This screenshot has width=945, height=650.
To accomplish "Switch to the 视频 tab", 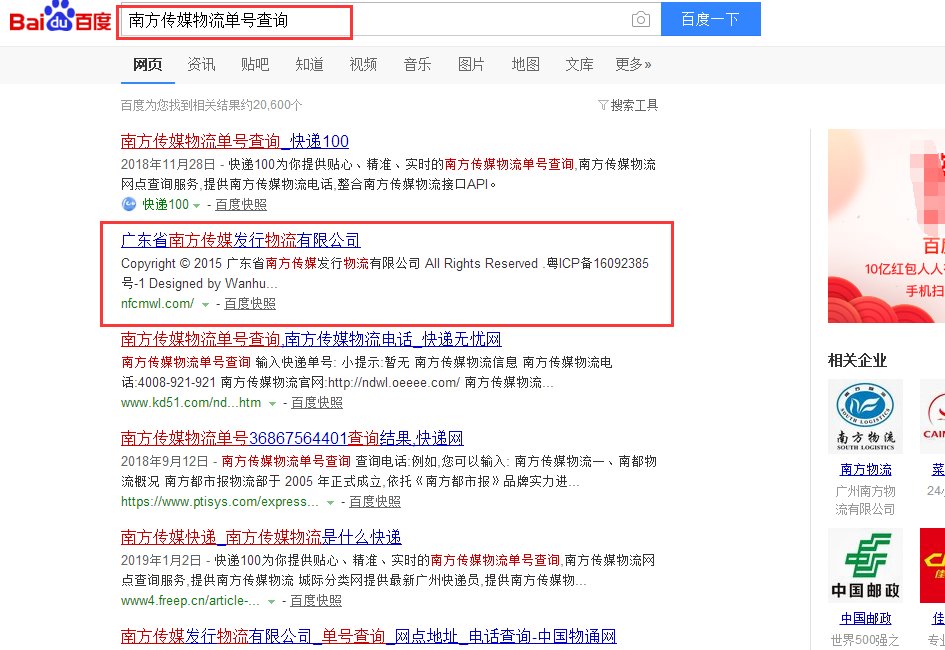I will pyautogui.click(x=363, y=62).
